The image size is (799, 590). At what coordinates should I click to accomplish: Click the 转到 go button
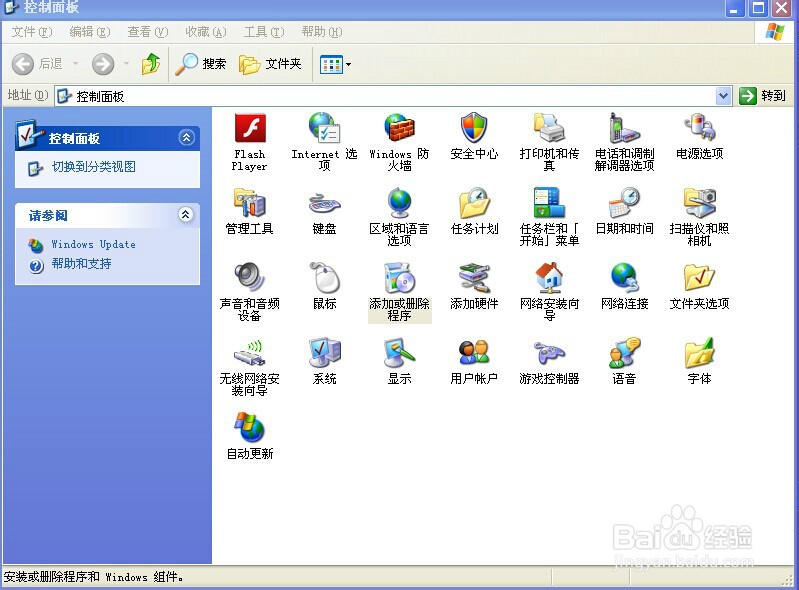point(763,96)
